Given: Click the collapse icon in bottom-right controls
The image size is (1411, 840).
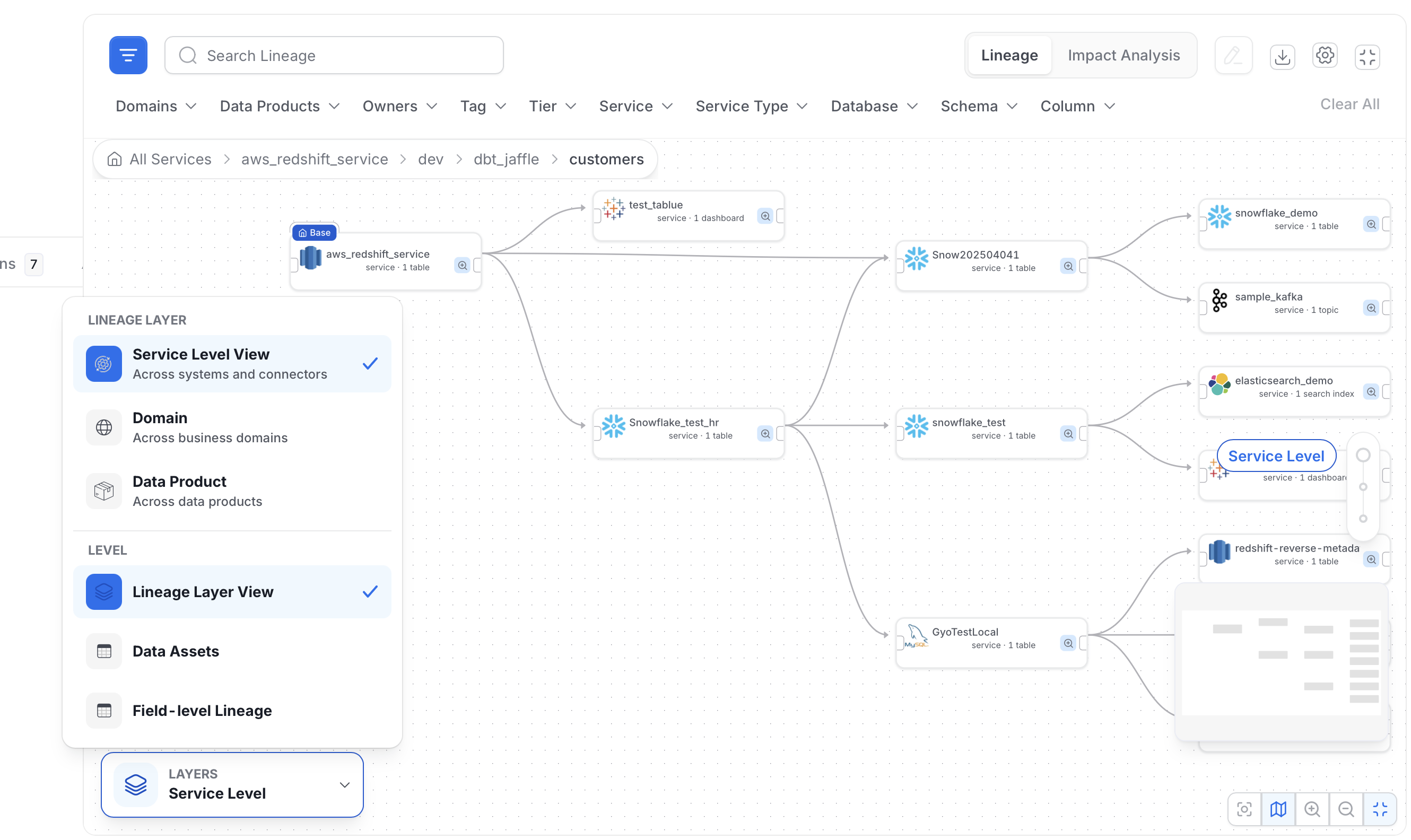Looking at the screenshot, I should (1380, 809).
